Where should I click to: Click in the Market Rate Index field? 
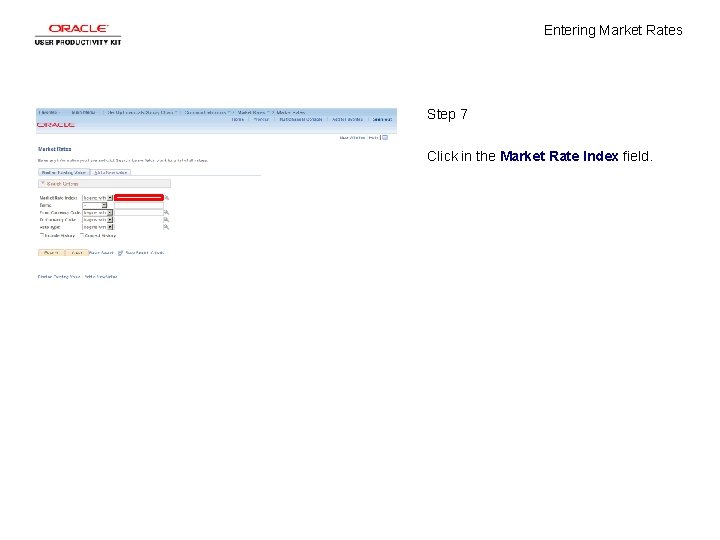[139, 198]
